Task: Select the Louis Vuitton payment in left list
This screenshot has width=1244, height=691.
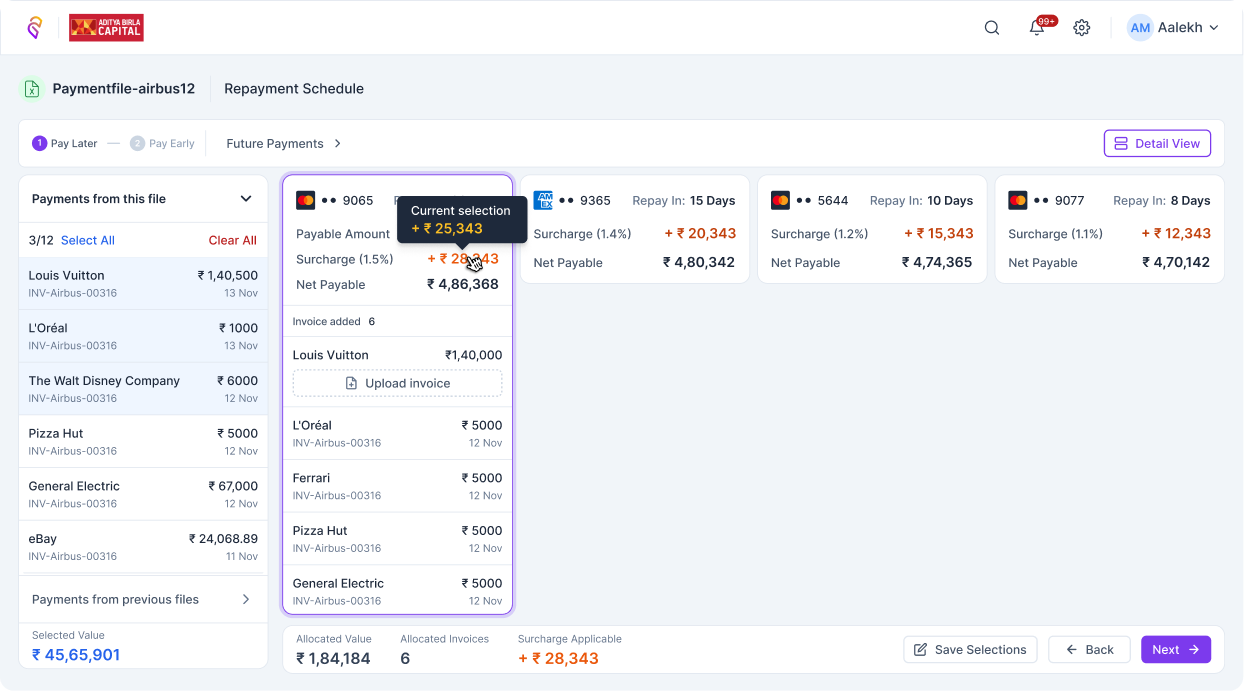Action: click(143, 284)
